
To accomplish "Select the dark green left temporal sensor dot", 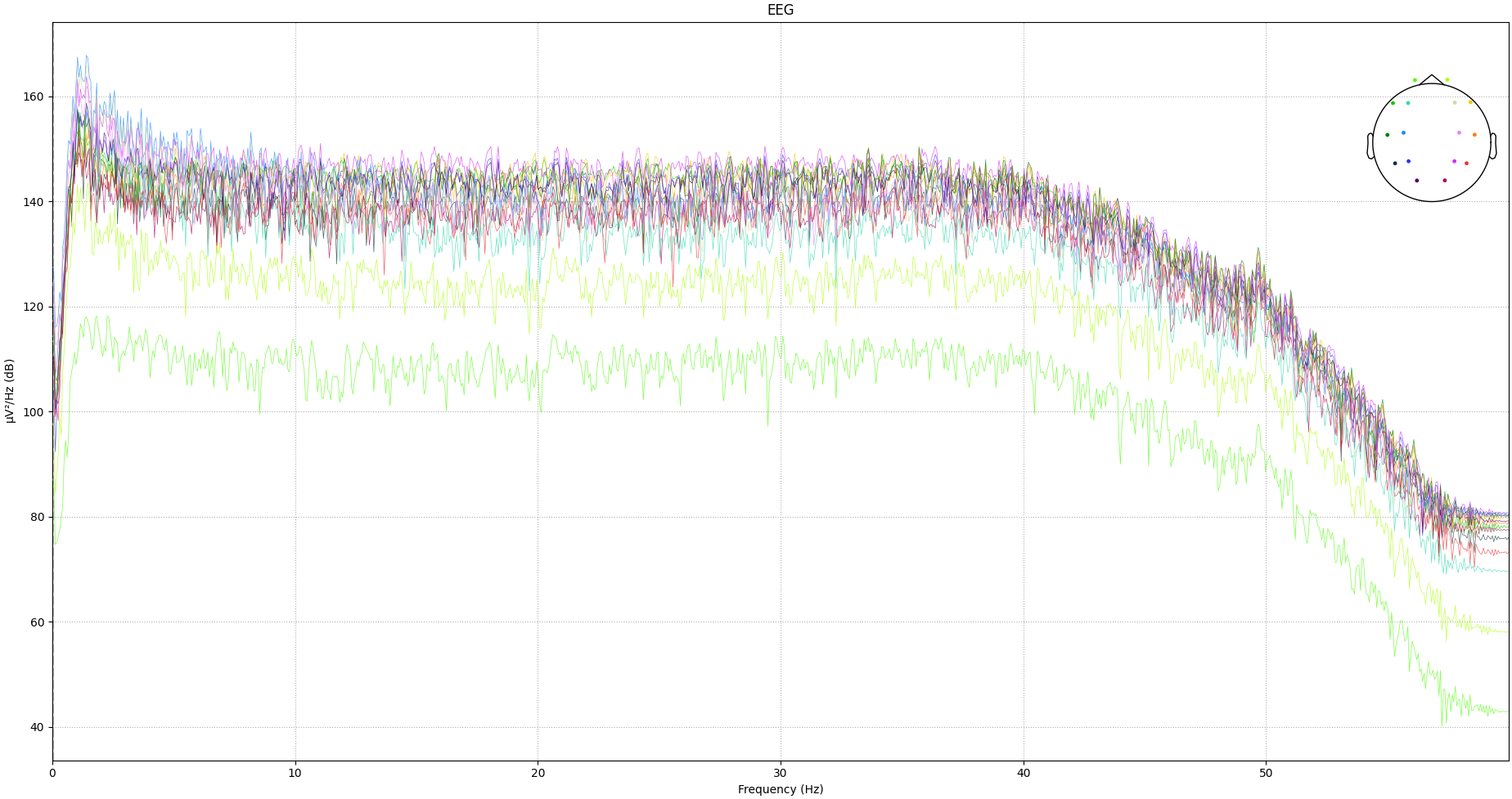I will point(1387,135).
